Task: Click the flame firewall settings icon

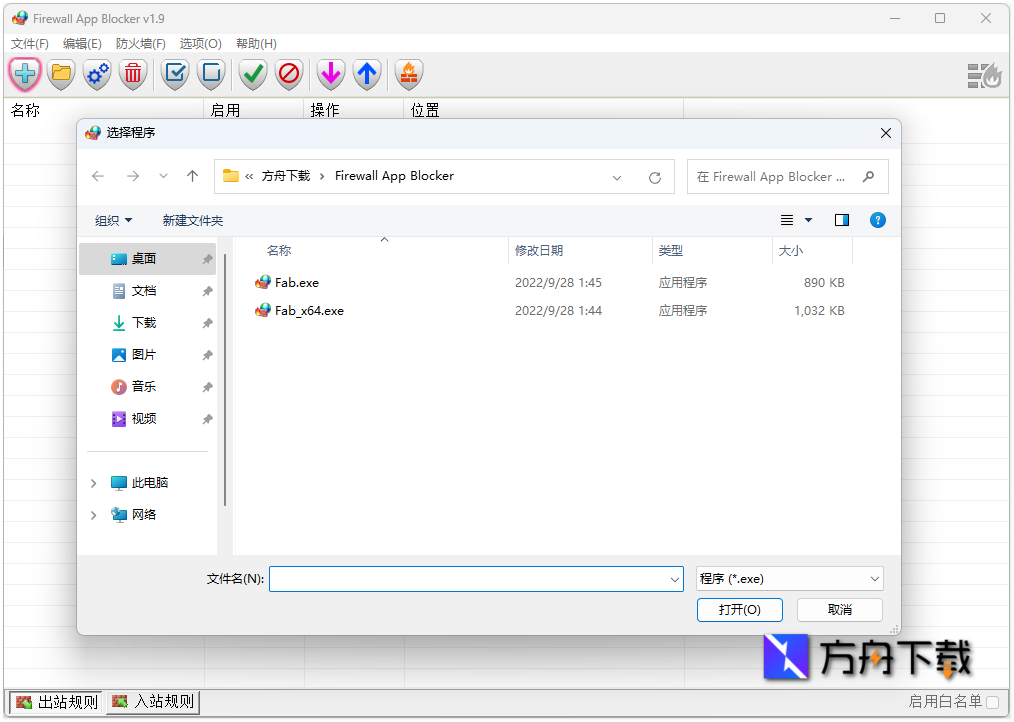Action: pos(409,74)
